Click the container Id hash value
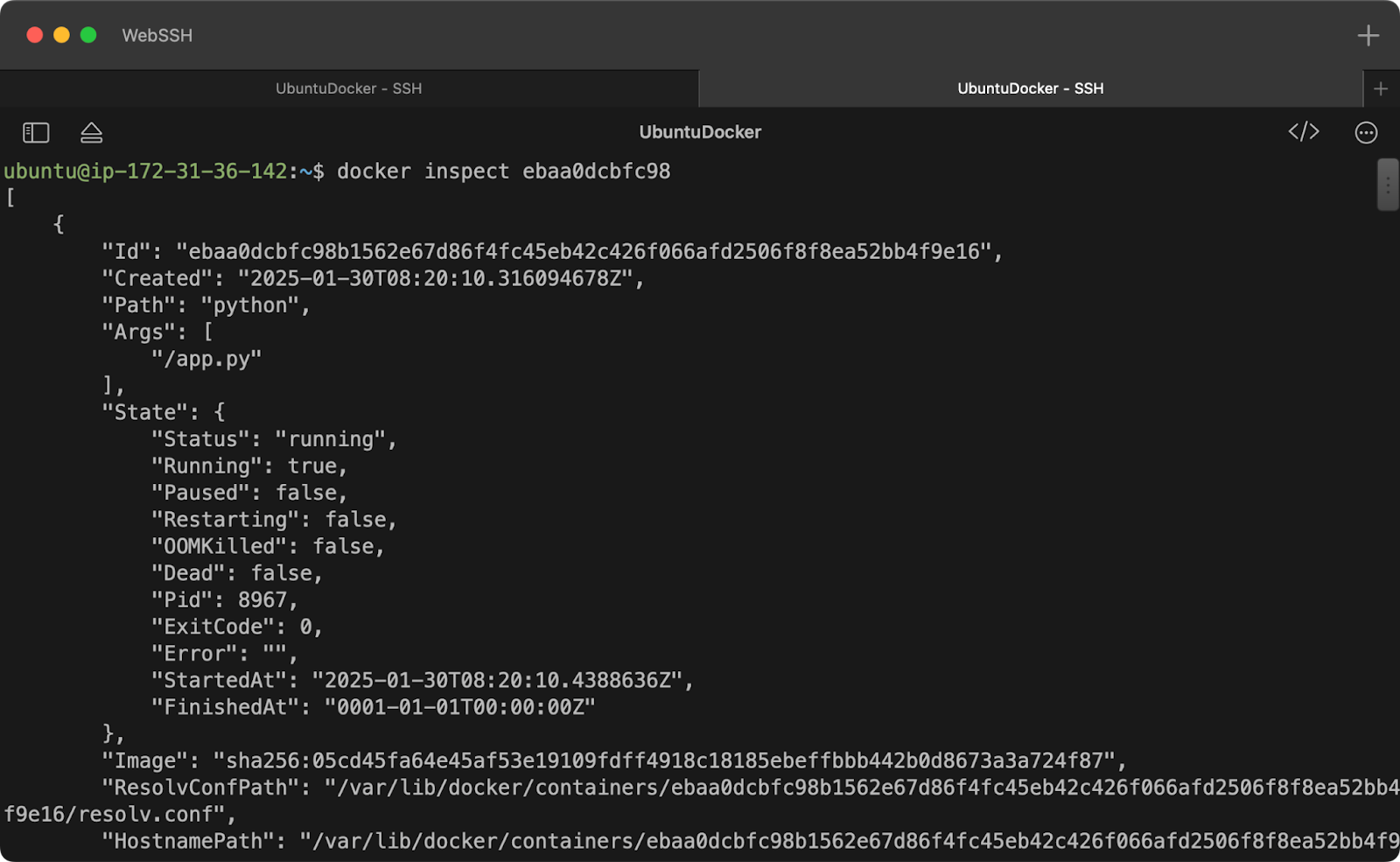 (584, 252)
